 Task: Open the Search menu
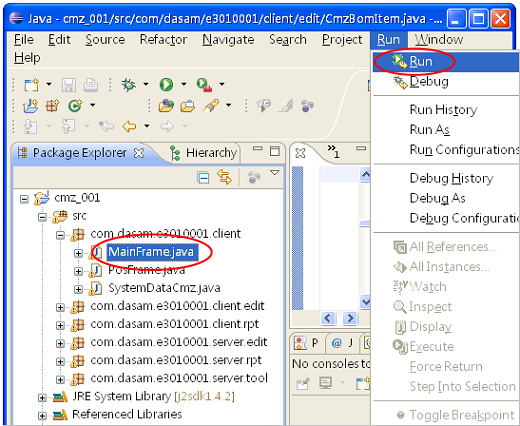click(288, 40)
